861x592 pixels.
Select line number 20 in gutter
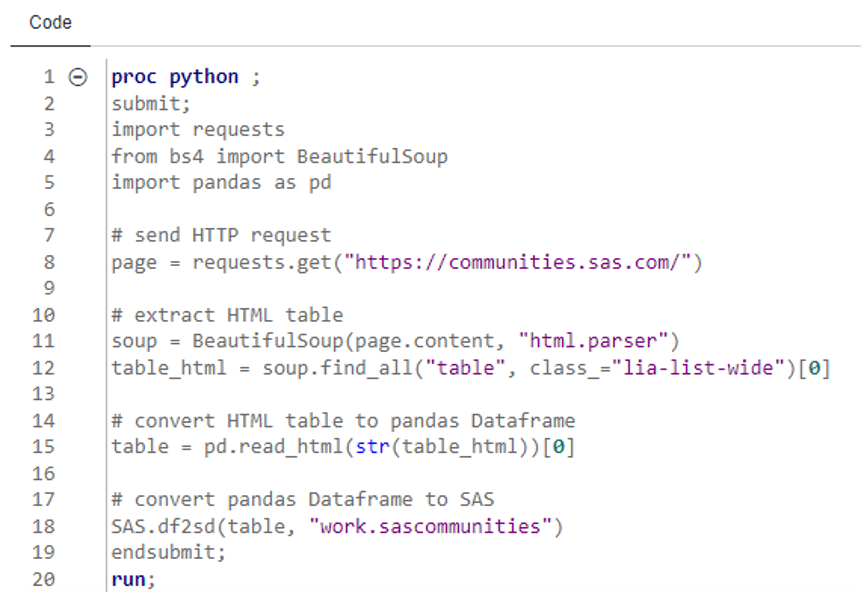tap(44, 579)
